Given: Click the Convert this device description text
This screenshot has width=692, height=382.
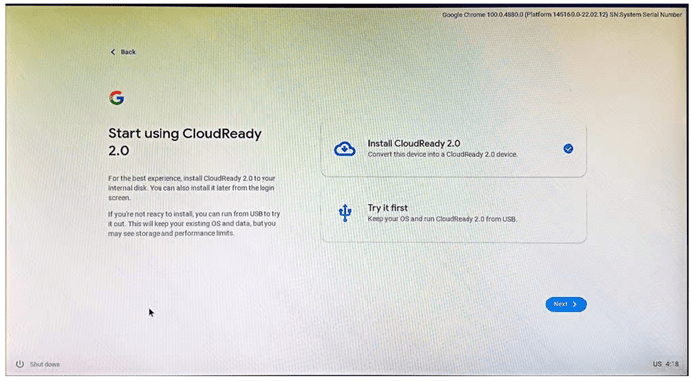Looking at the screenshot, I should (x=443, y=154).
